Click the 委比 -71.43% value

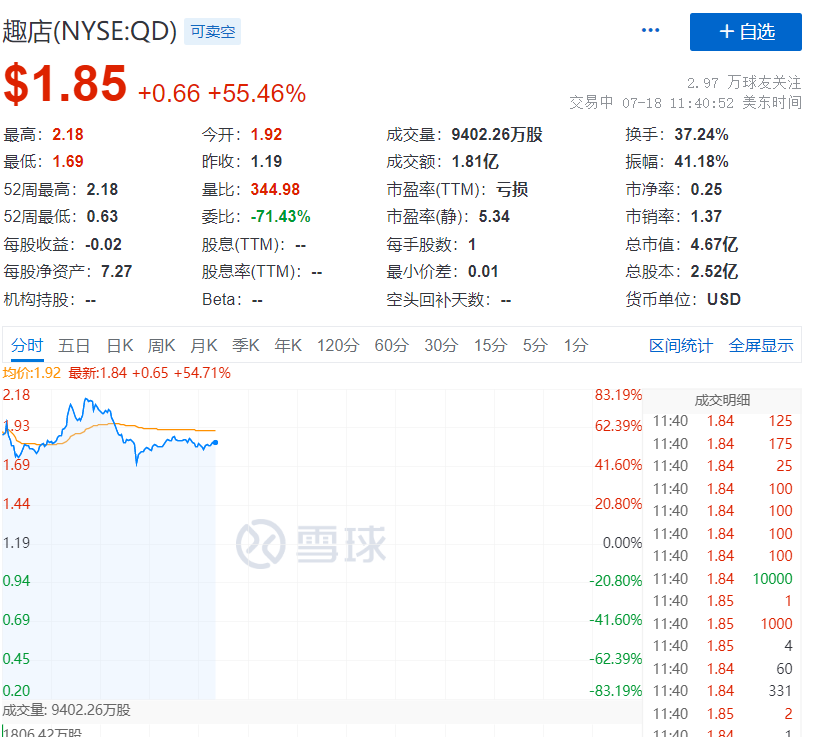(x=280, y=216)
